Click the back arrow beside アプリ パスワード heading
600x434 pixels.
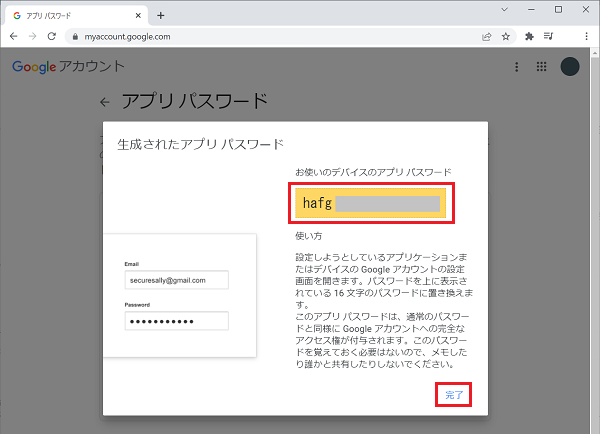tap(104, 102)
